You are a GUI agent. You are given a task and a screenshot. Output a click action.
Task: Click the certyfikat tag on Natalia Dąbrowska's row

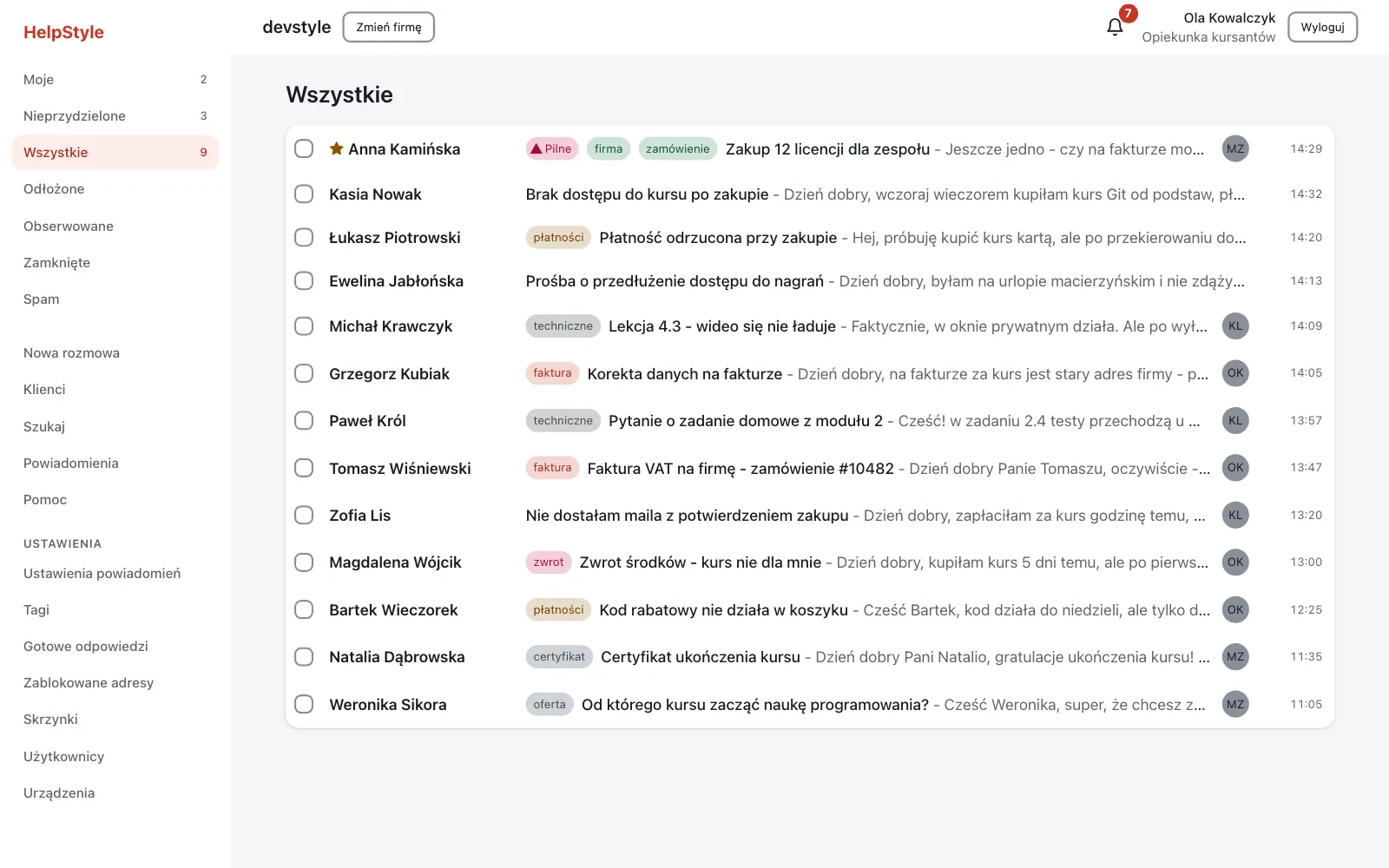coord(559,657)
